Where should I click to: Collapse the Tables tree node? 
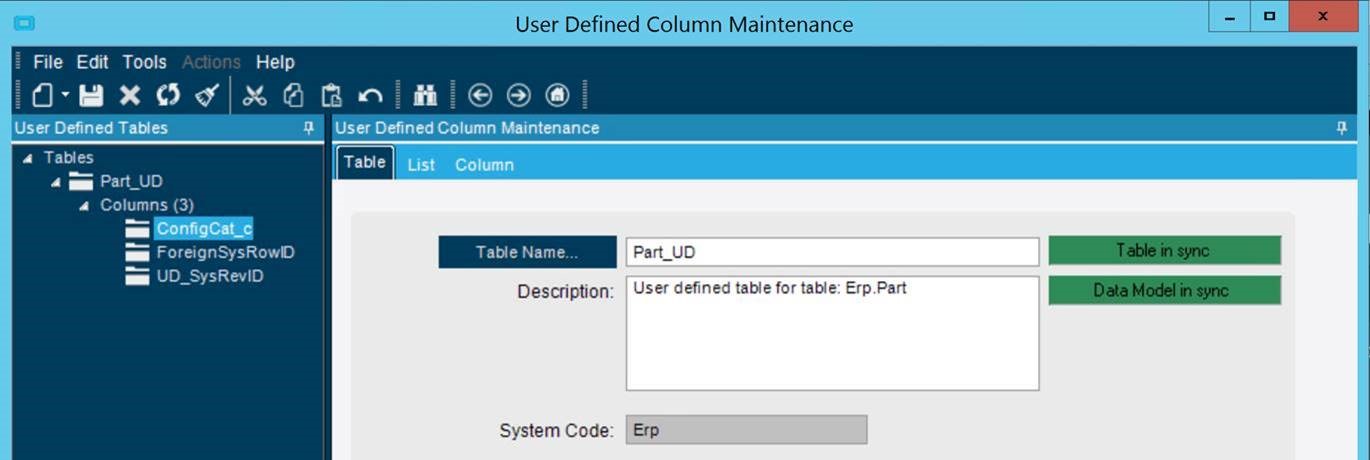tap(26, 158)
